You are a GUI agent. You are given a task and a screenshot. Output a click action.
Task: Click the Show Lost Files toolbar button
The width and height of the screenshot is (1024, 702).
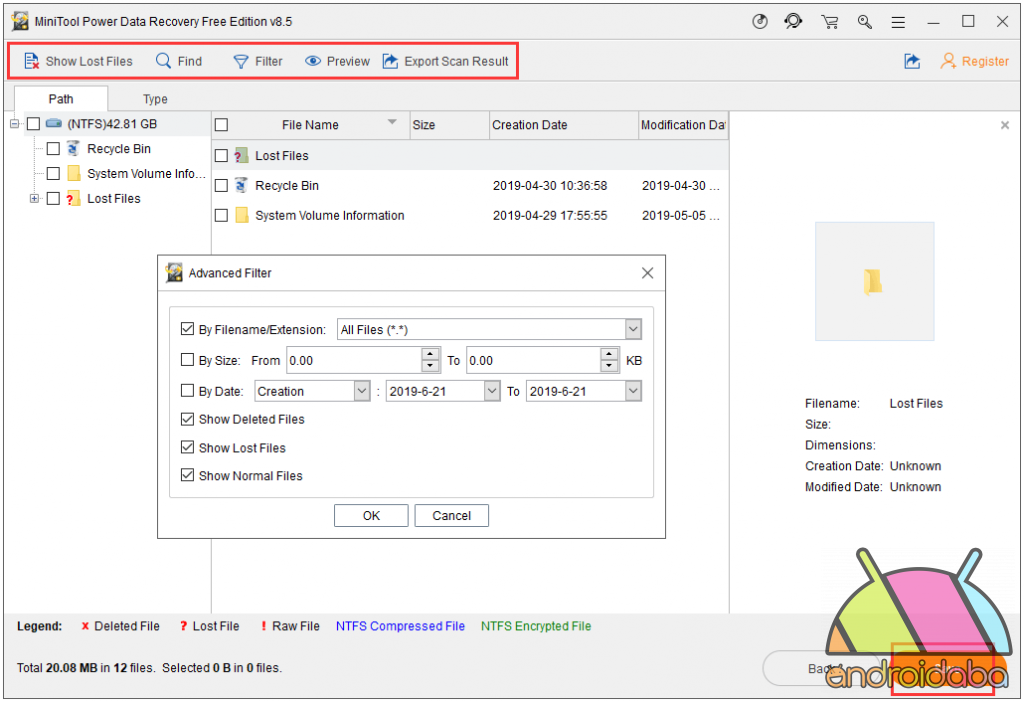tap(78, 61)
